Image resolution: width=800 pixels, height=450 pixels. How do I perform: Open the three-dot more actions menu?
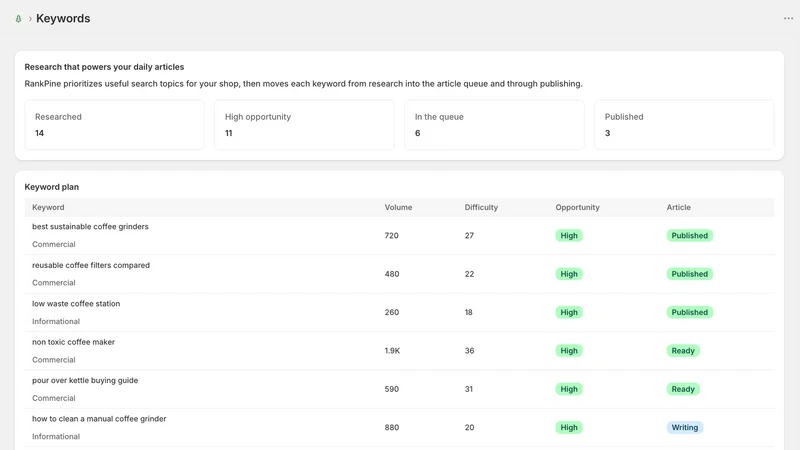pos(788,18)
